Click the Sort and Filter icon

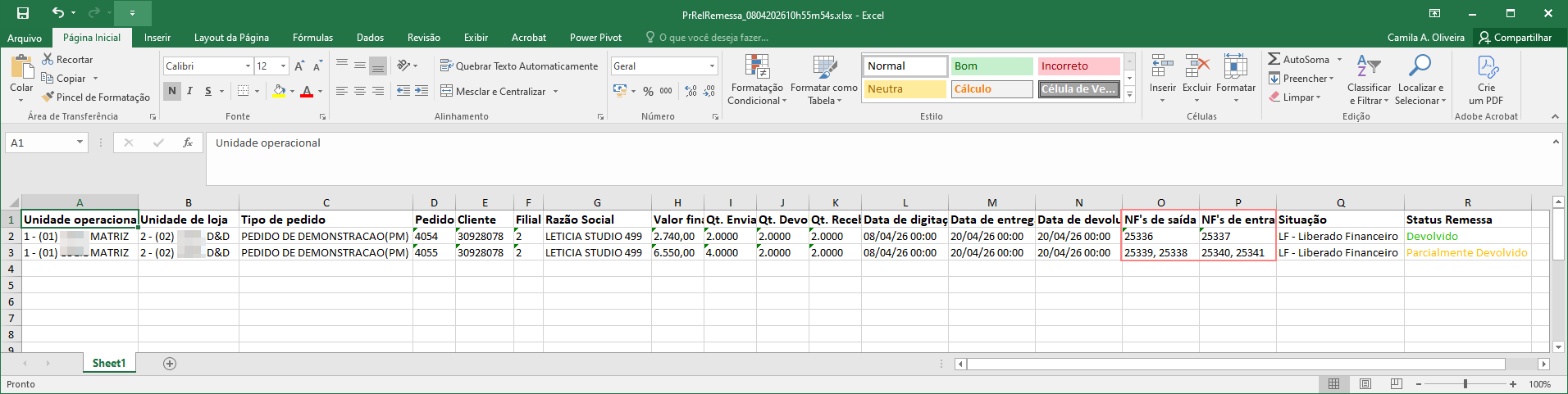click(x=1368, y=66)
